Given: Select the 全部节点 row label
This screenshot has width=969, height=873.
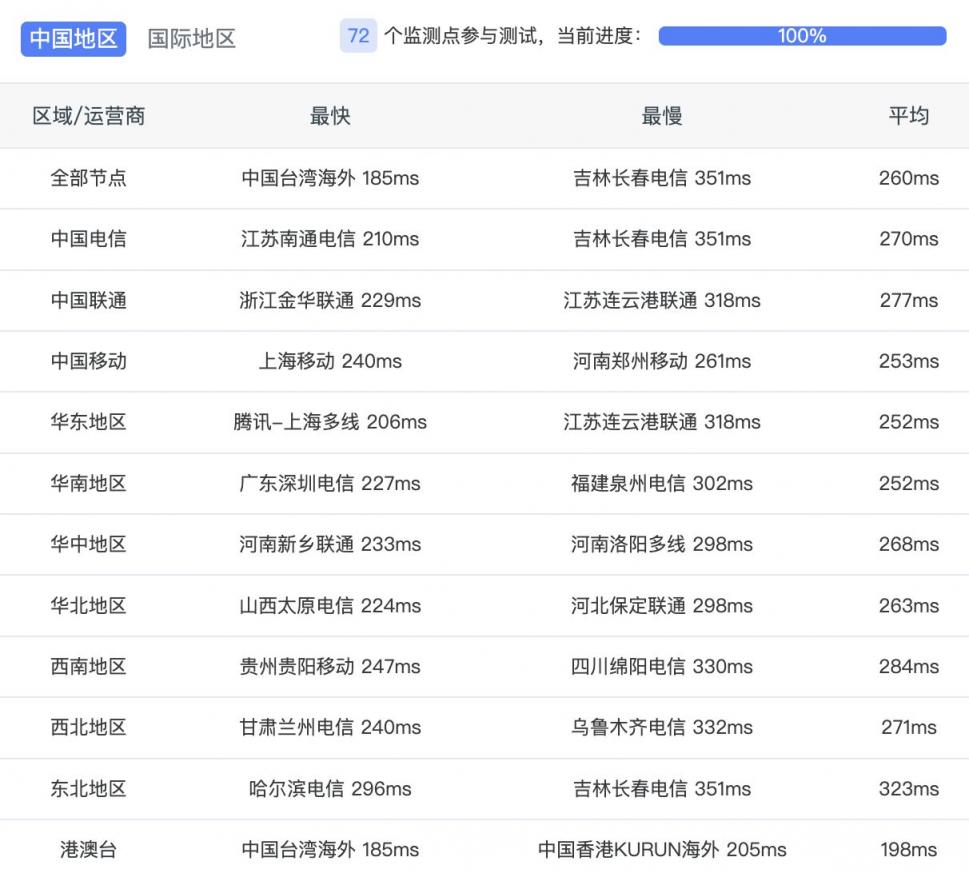Looking at the screenshot, I should [x=89, y=178].
